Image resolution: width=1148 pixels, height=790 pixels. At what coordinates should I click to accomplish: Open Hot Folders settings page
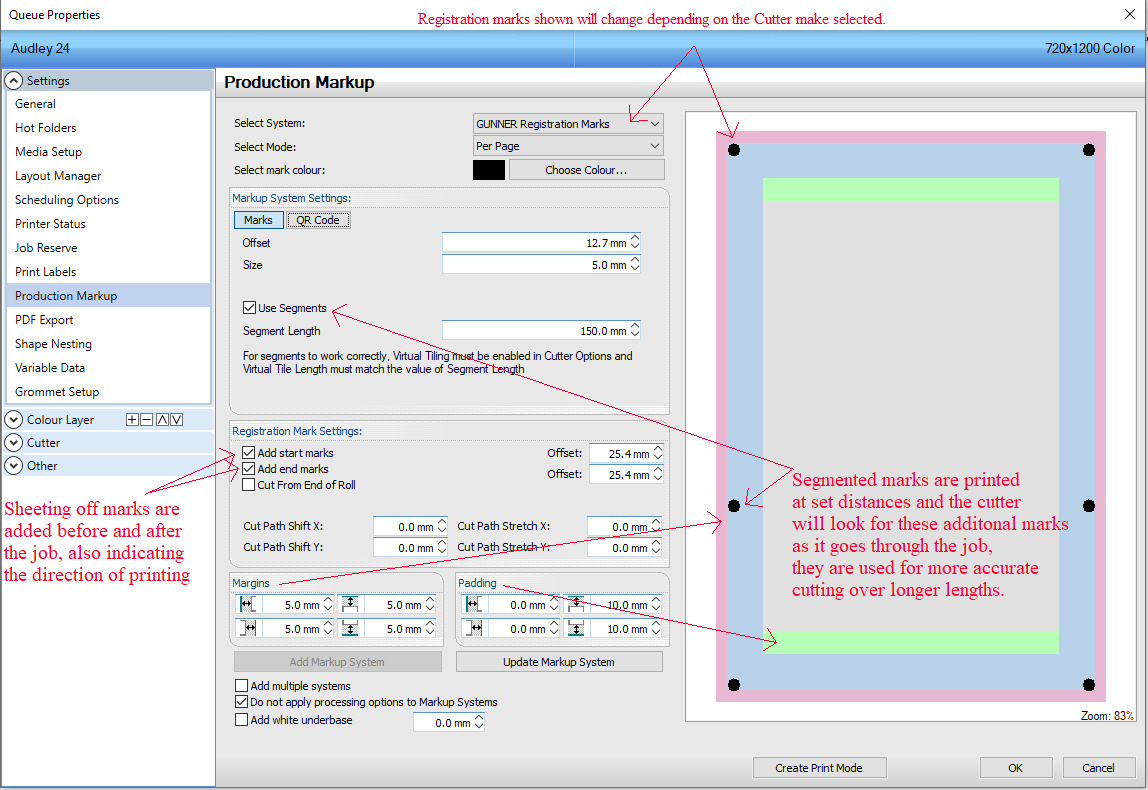pyautogui.click(x=108, y=127)
